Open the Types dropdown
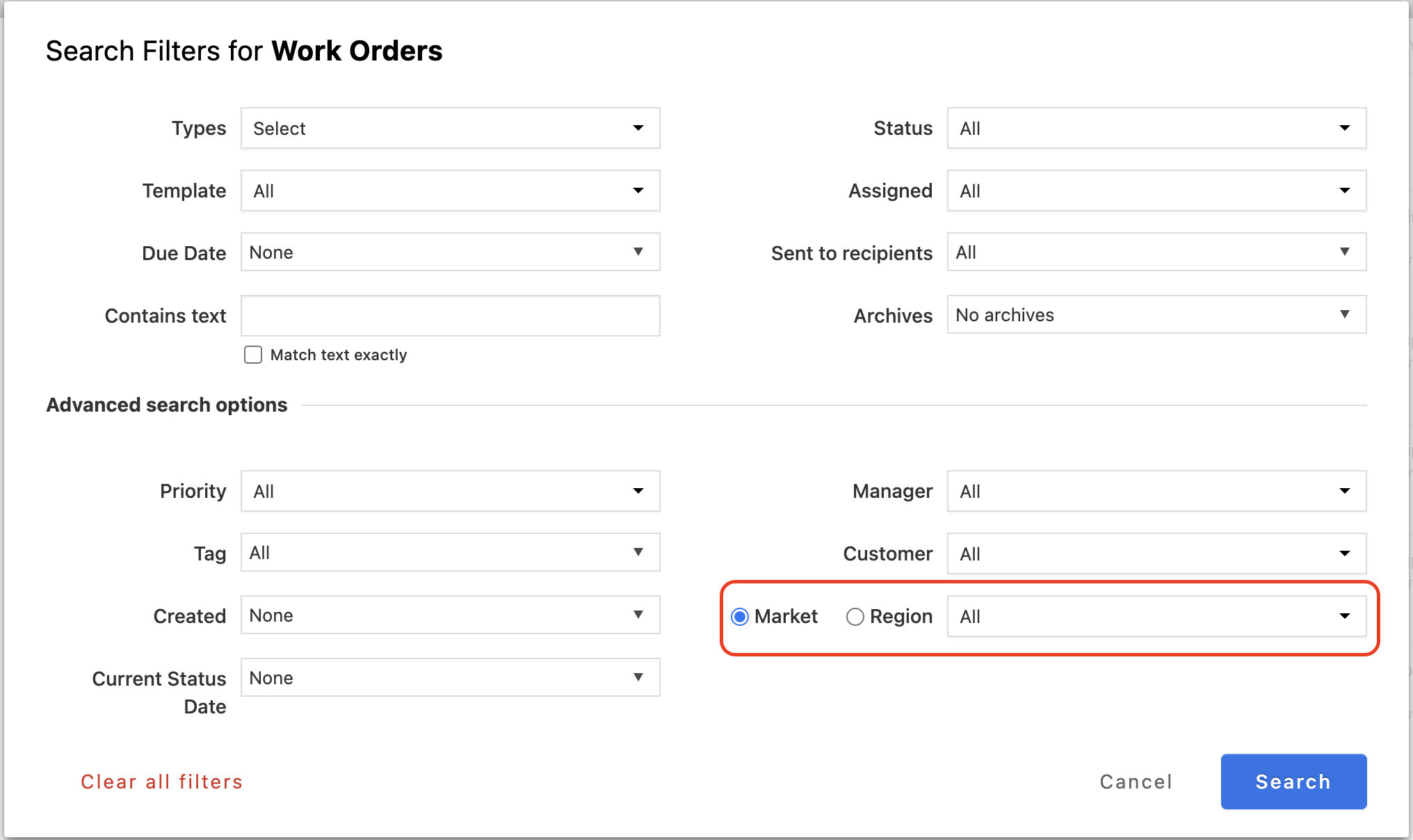This screenshot has width=1413, height=840. pos(450,128)
